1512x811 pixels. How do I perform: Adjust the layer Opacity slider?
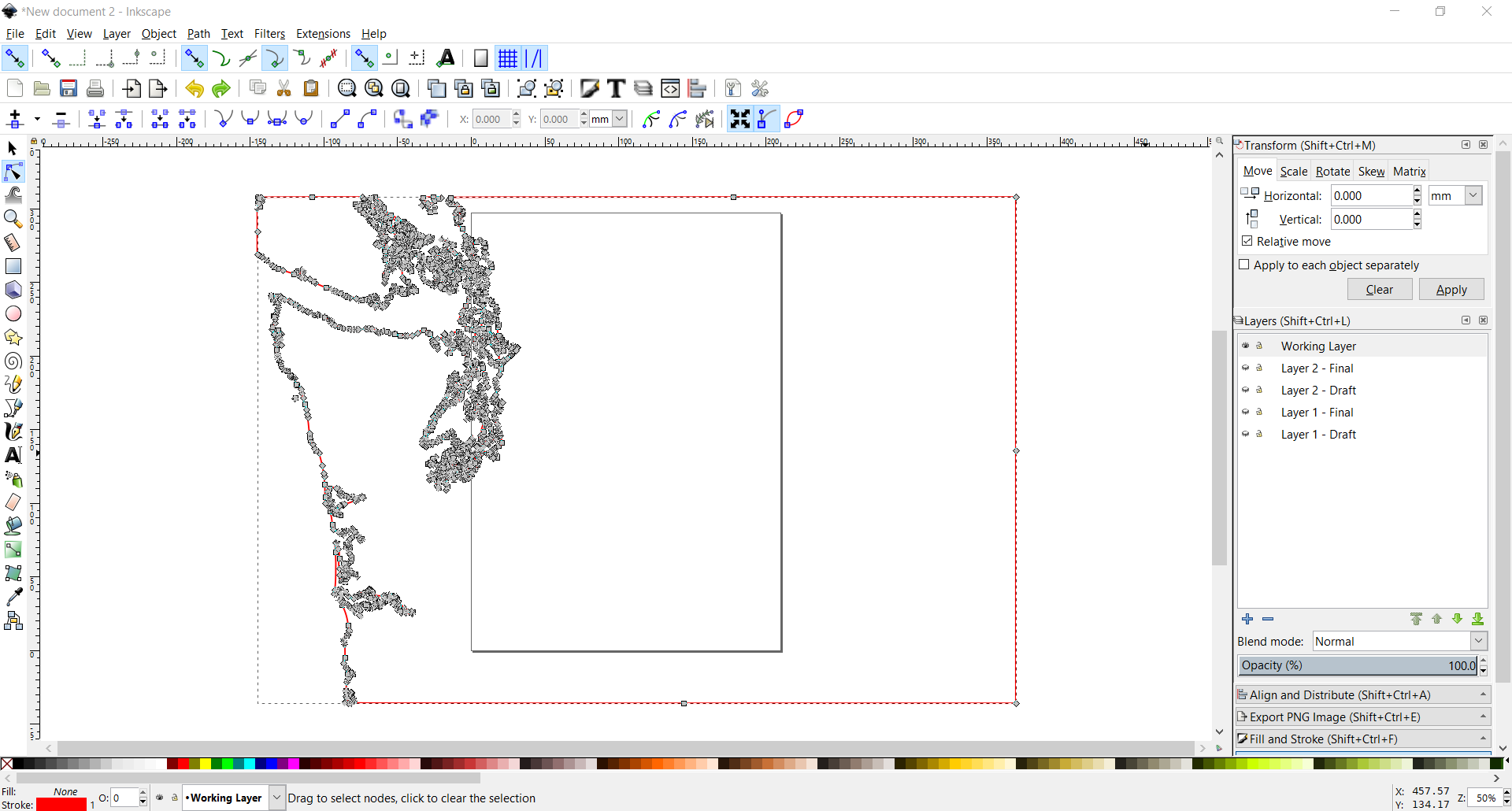pos(1358,665)
